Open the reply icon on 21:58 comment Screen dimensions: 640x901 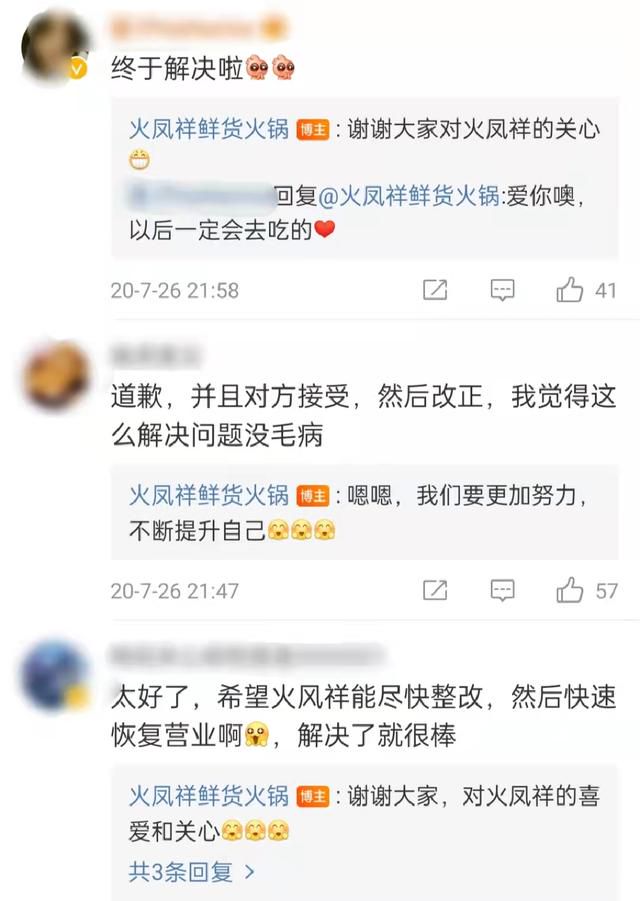click(502, 290)
